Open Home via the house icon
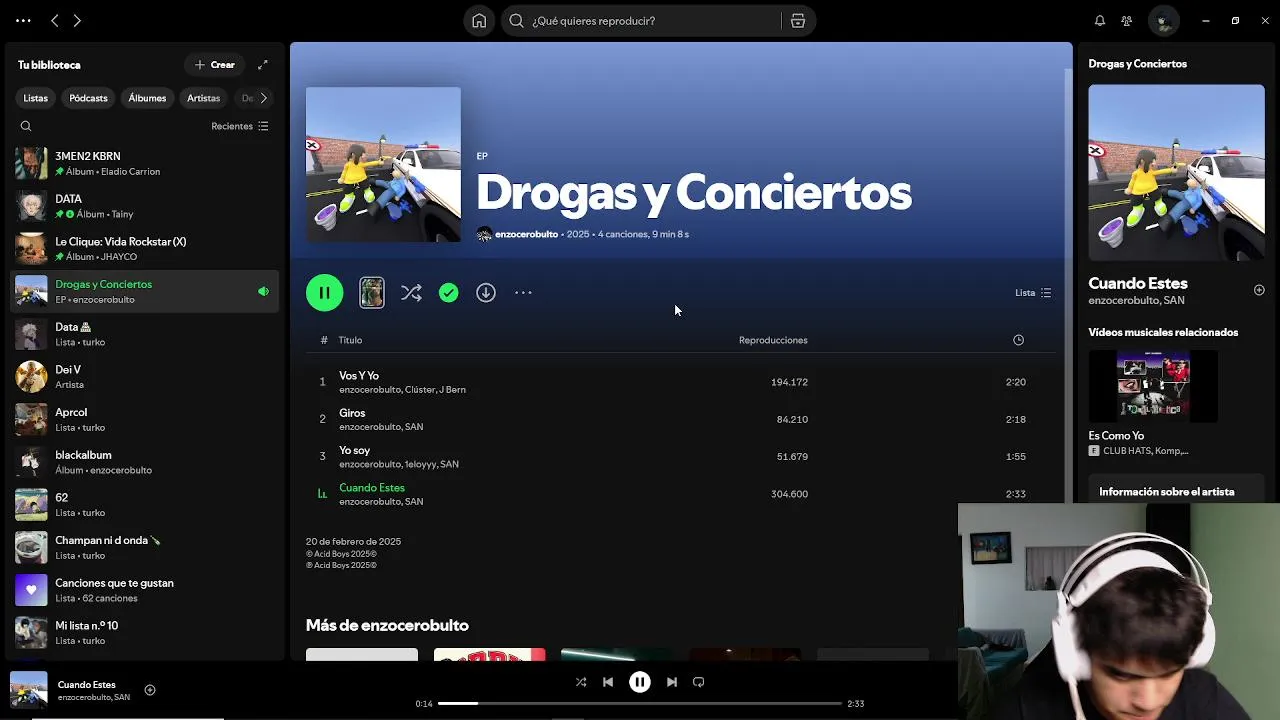 point(479,20)
